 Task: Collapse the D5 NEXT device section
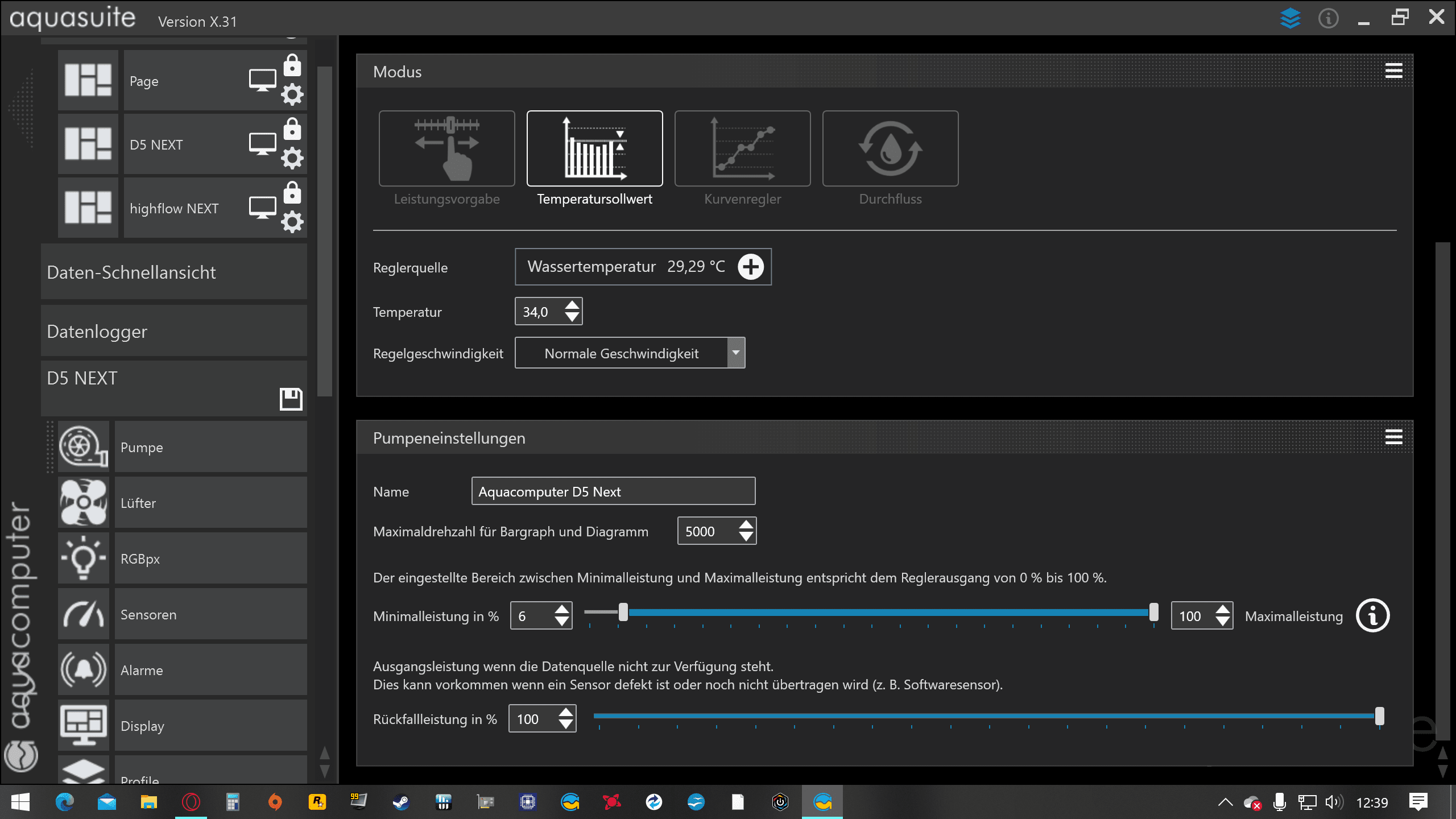tap(174, 388)
